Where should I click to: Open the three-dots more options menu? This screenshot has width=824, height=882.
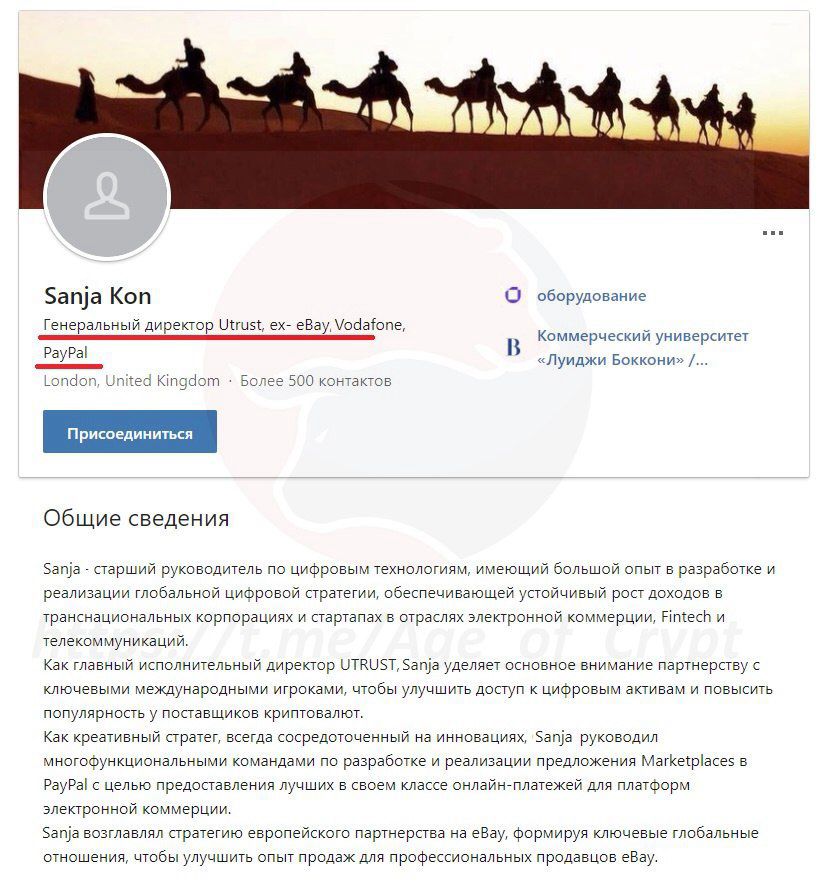click(772, 233)
